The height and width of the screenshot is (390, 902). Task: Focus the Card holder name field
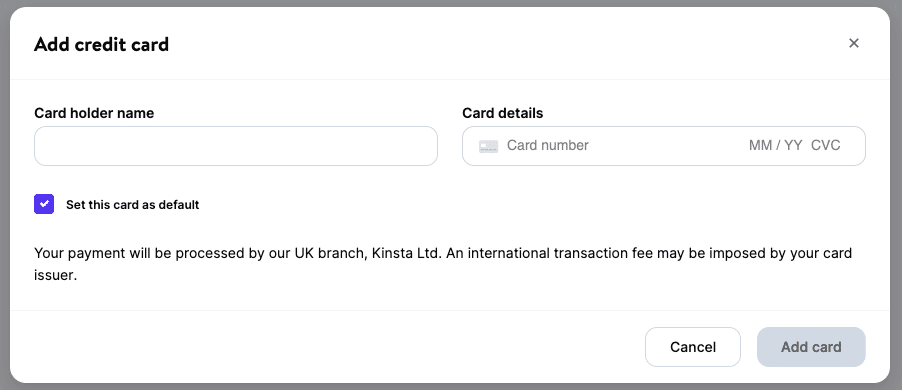coord(236,146)
